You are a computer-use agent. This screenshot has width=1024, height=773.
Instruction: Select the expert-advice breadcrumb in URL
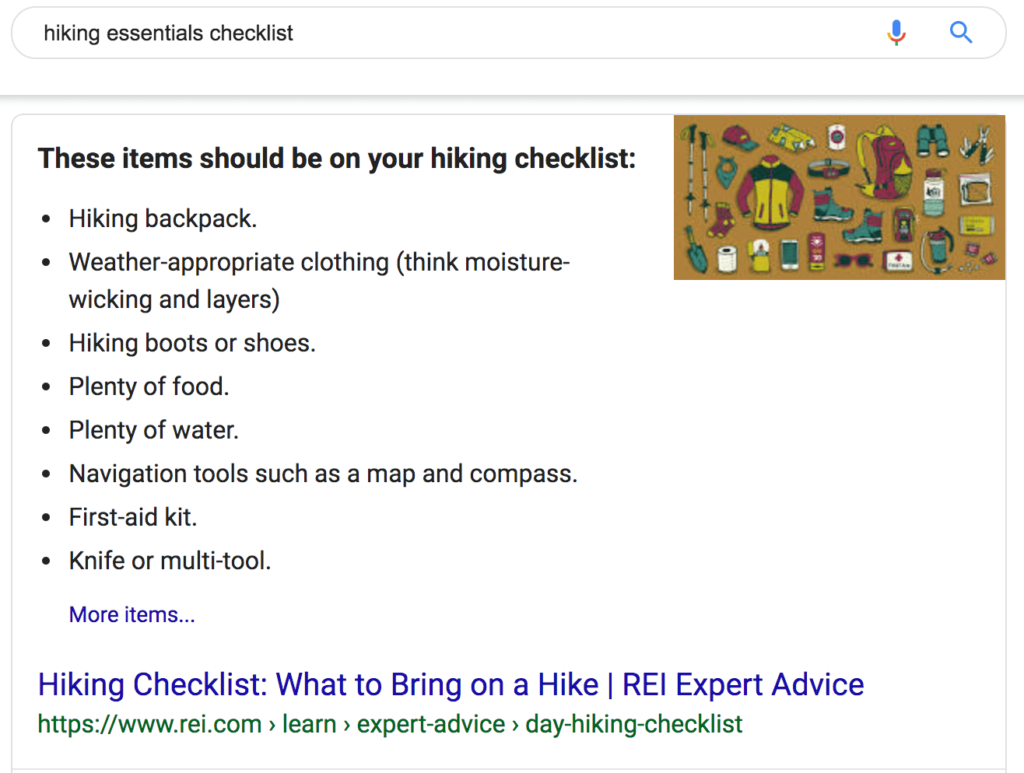(431, 724)
